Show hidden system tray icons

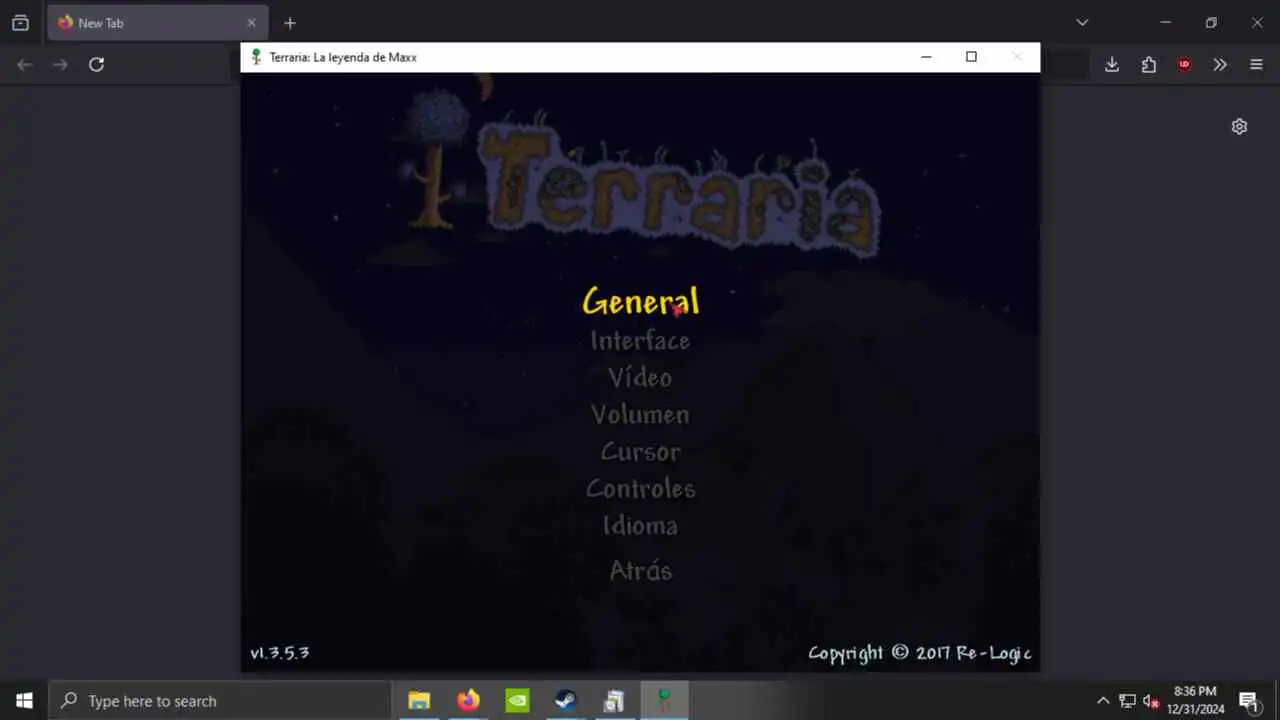1103,700
